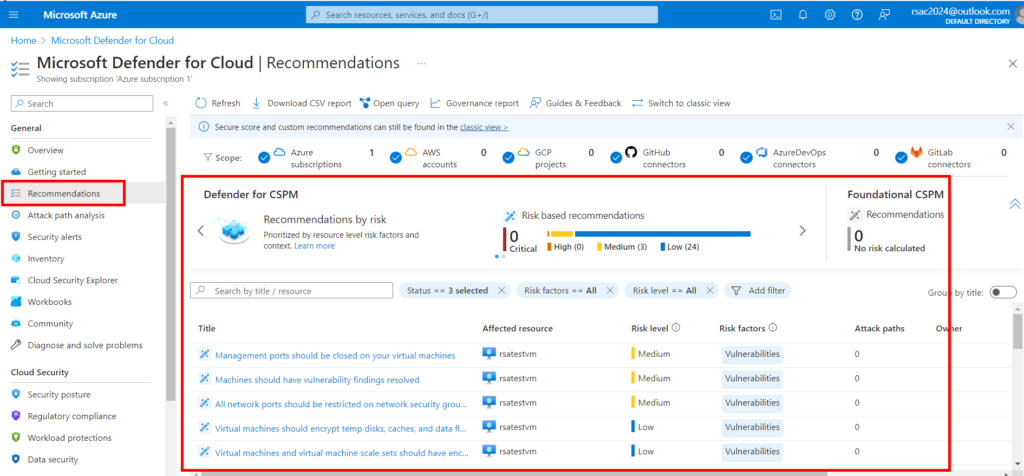Toggle GCP projects scope checkmark
1024x476 pixels.
pos(509,158)
